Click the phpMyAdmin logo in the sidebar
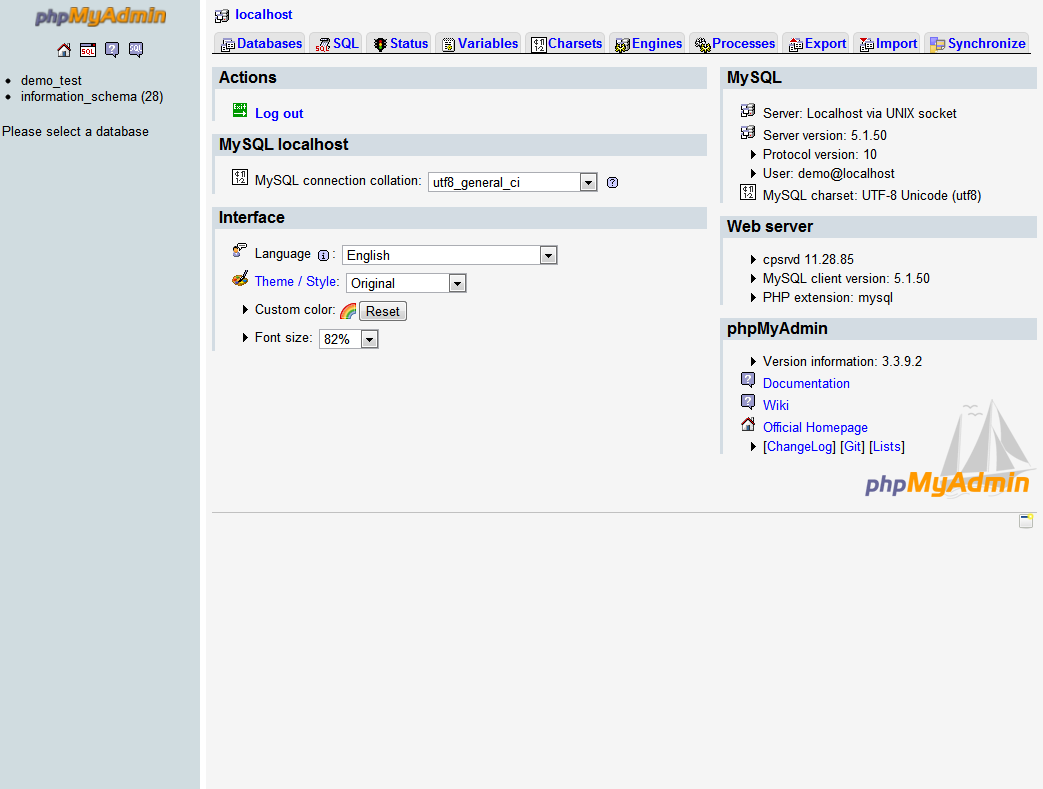Image resolution: width=1043 pixels, height=789 pixels. 100,16
